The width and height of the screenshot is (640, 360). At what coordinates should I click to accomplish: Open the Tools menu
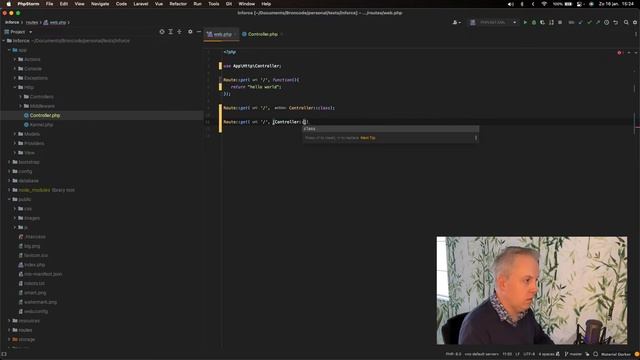(x=214, y=4)
